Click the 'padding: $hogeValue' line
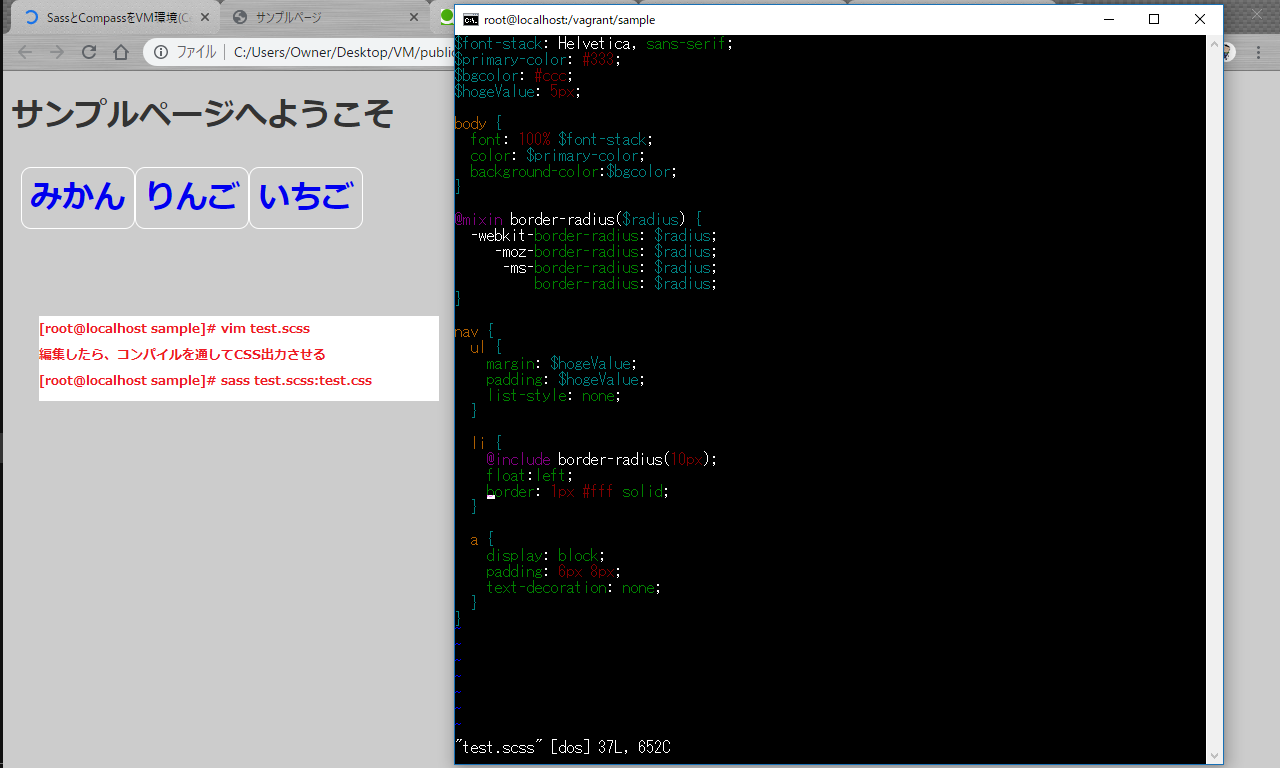1280x770 pixels. [566, 380]
